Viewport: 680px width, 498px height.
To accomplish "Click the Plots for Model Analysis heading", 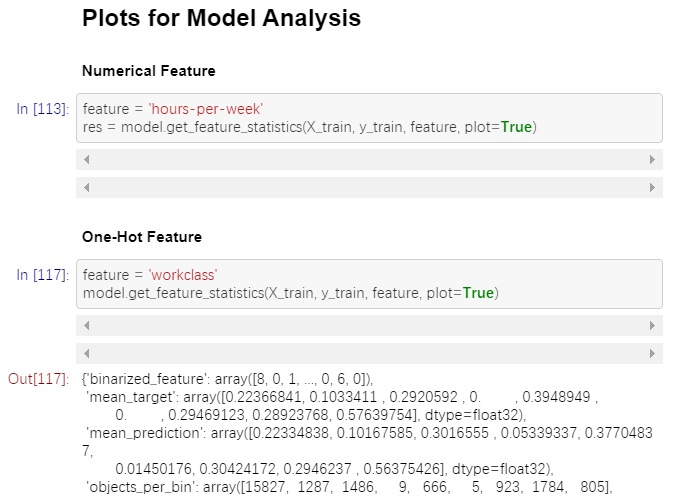I will [x=222, y=18].
